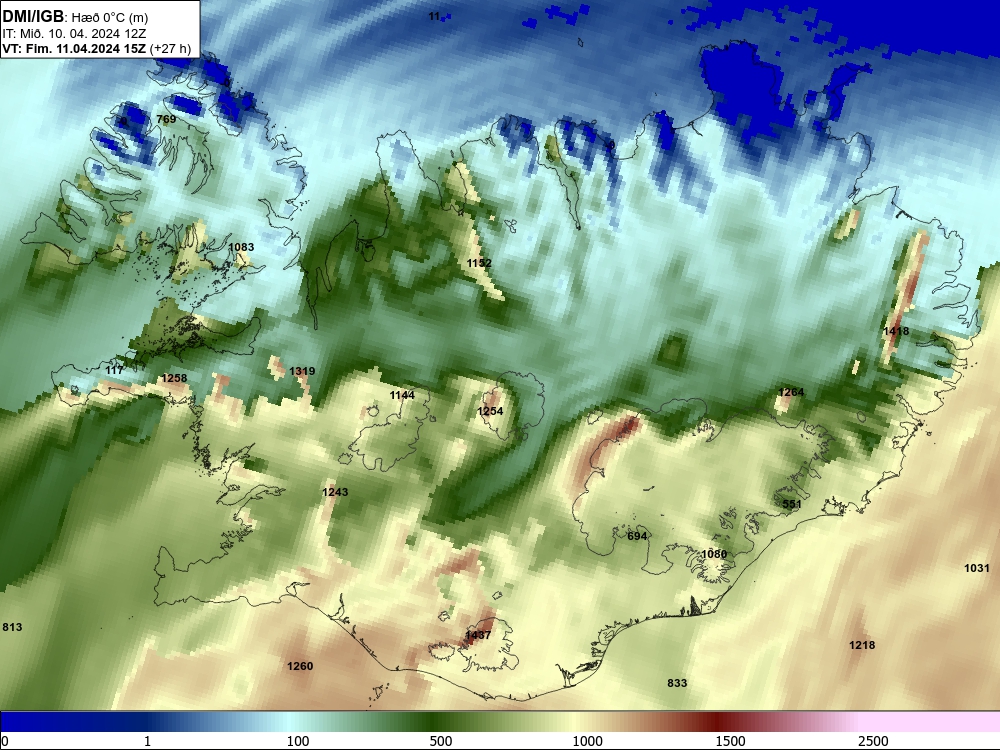This screenshot has width=1000, height=750.
Task: Click the map value label 1218
Action: coord(862,645)
